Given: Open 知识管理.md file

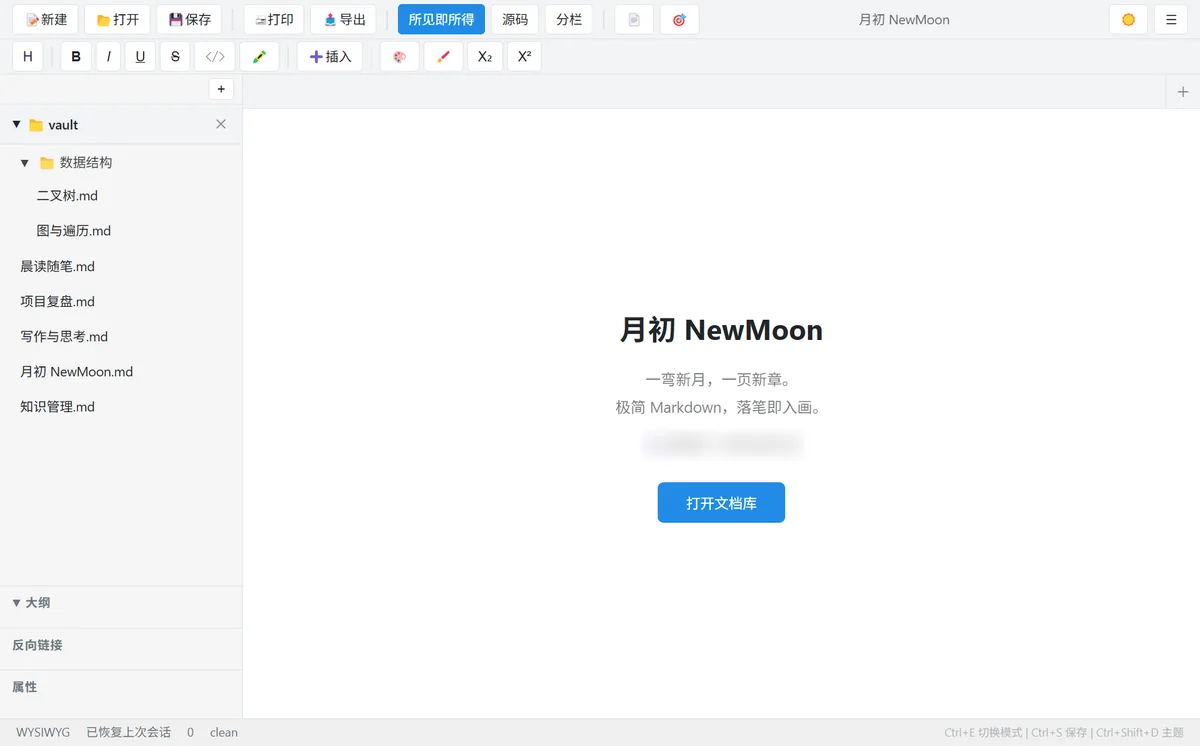Looking at the screenshot, I should (x=57, y=407).
